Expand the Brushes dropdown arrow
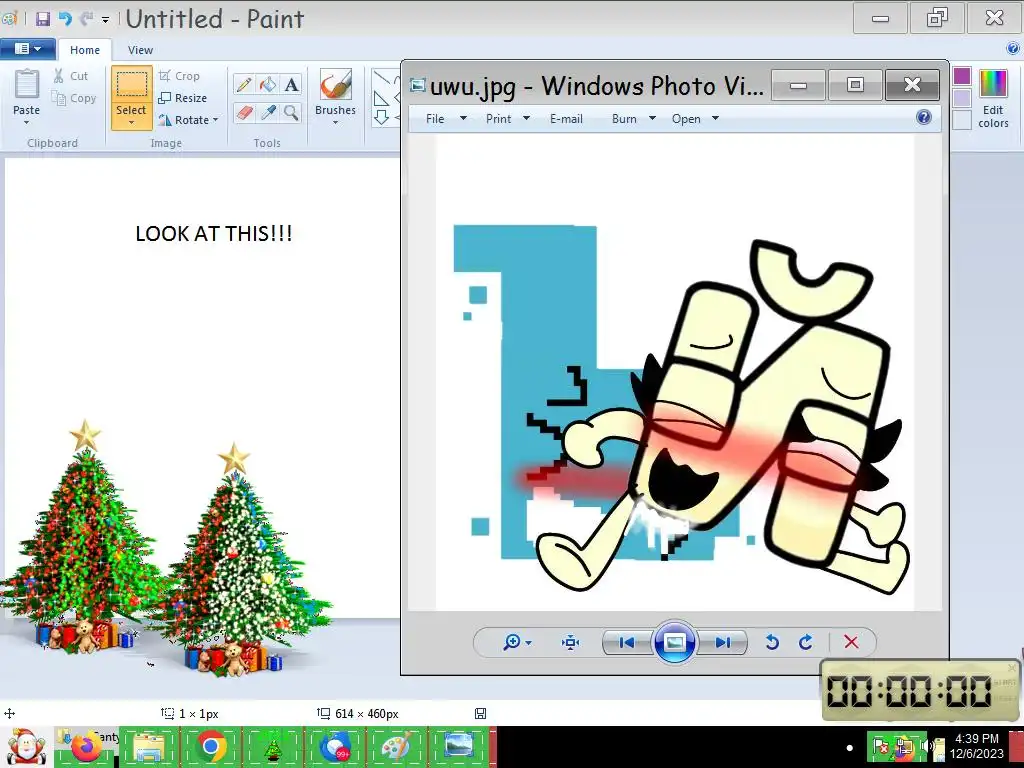1024x768 pixels. tap(335, 122)
